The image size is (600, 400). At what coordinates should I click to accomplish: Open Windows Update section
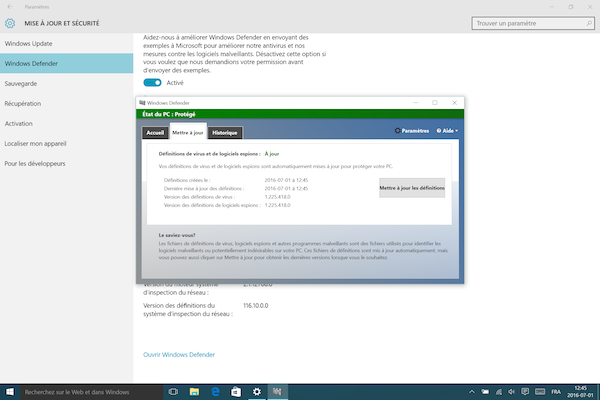coord(67,44)
